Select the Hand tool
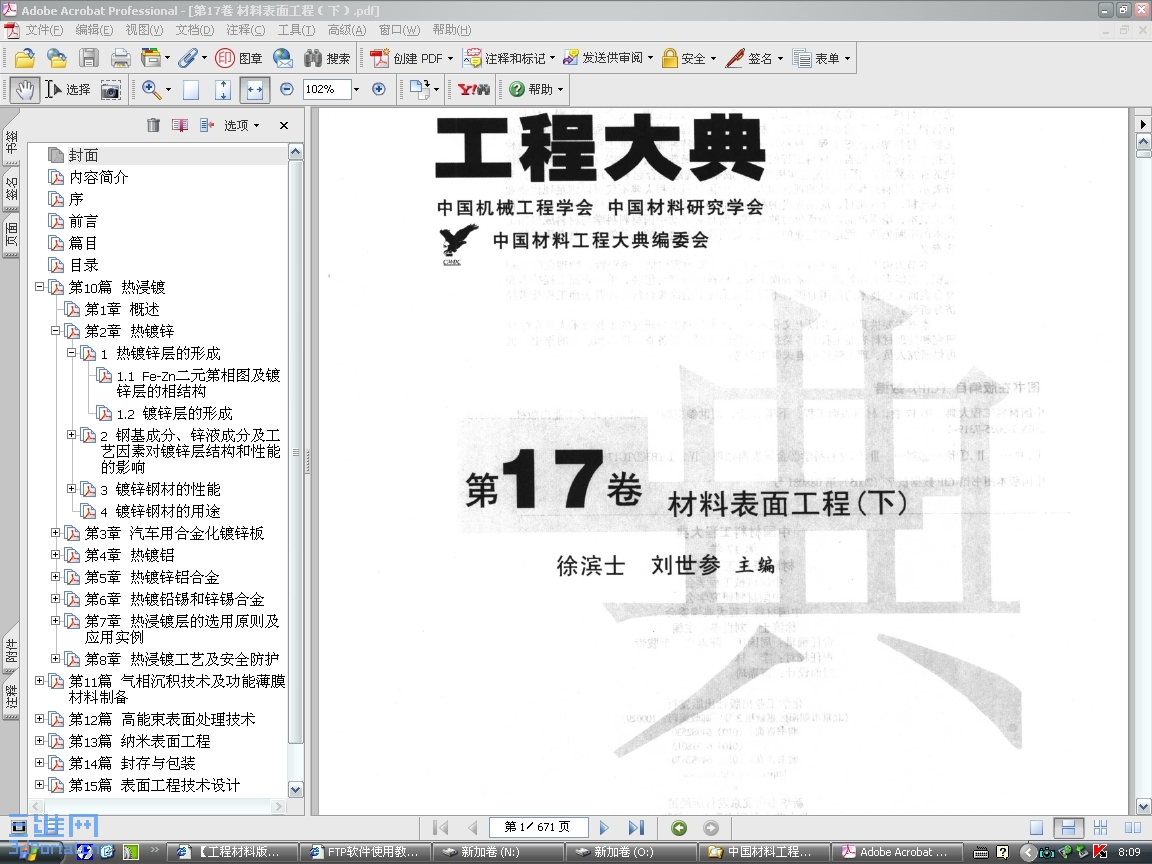The image size is (1152, 864). coord(25,90)
